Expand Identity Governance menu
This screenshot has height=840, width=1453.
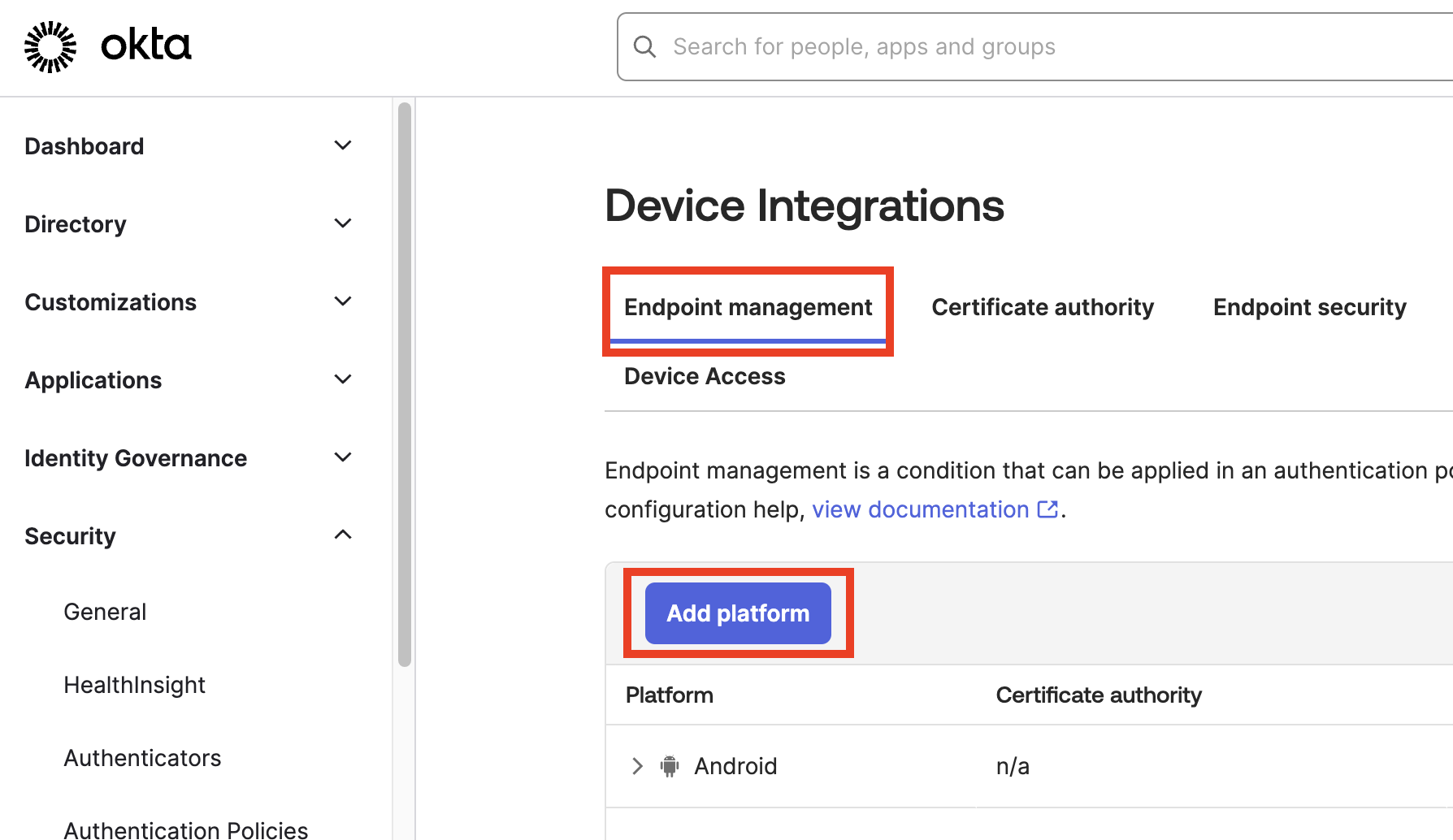(343, 457)
